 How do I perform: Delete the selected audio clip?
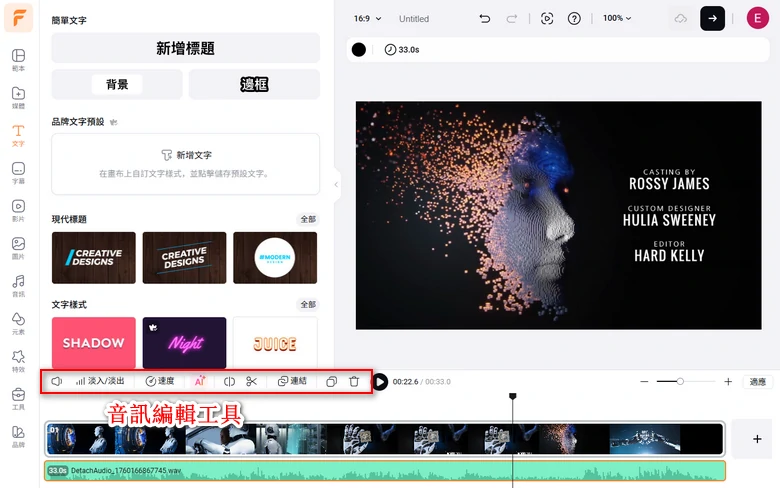pos(354,382)
